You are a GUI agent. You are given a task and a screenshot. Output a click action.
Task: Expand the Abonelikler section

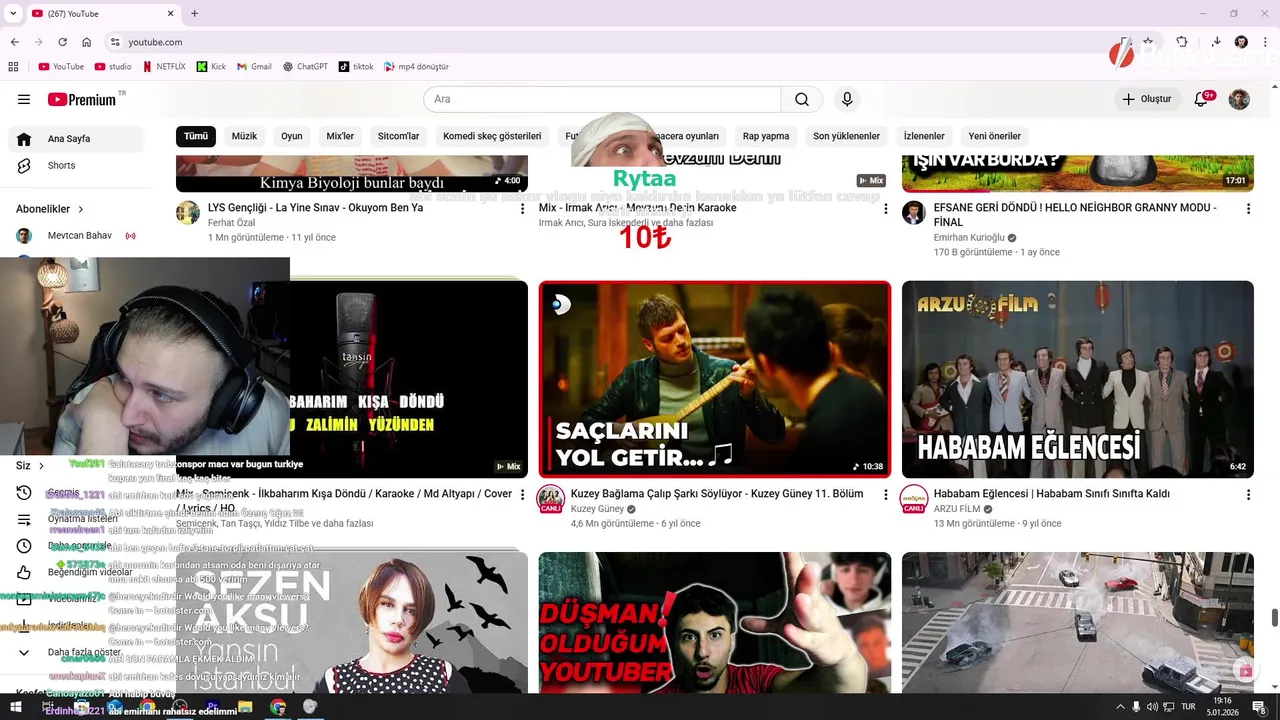point(50,209)
